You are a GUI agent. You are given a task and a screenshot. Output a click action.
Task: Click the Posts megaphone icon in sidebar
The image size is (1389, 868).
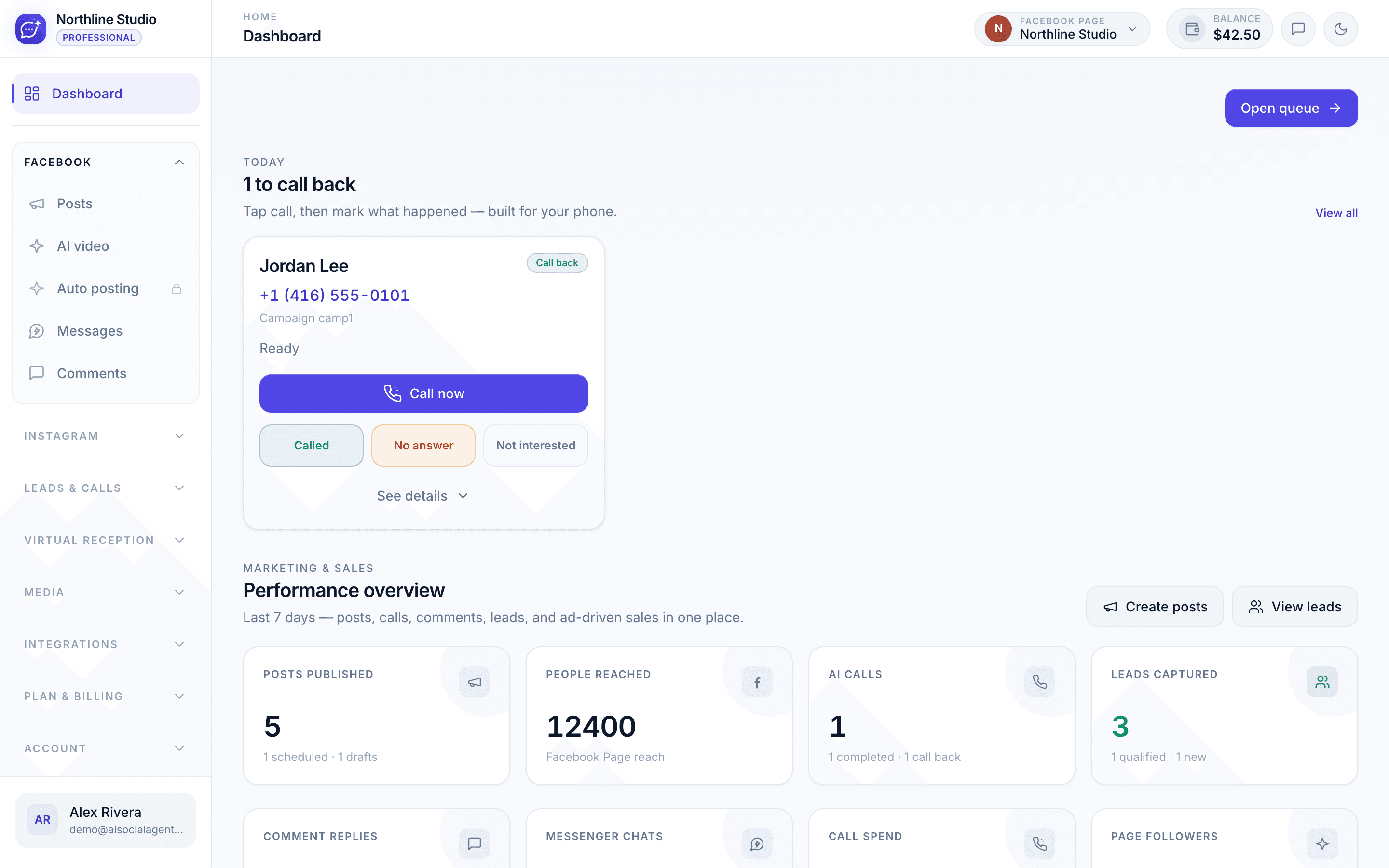click(x=37, y=204)
